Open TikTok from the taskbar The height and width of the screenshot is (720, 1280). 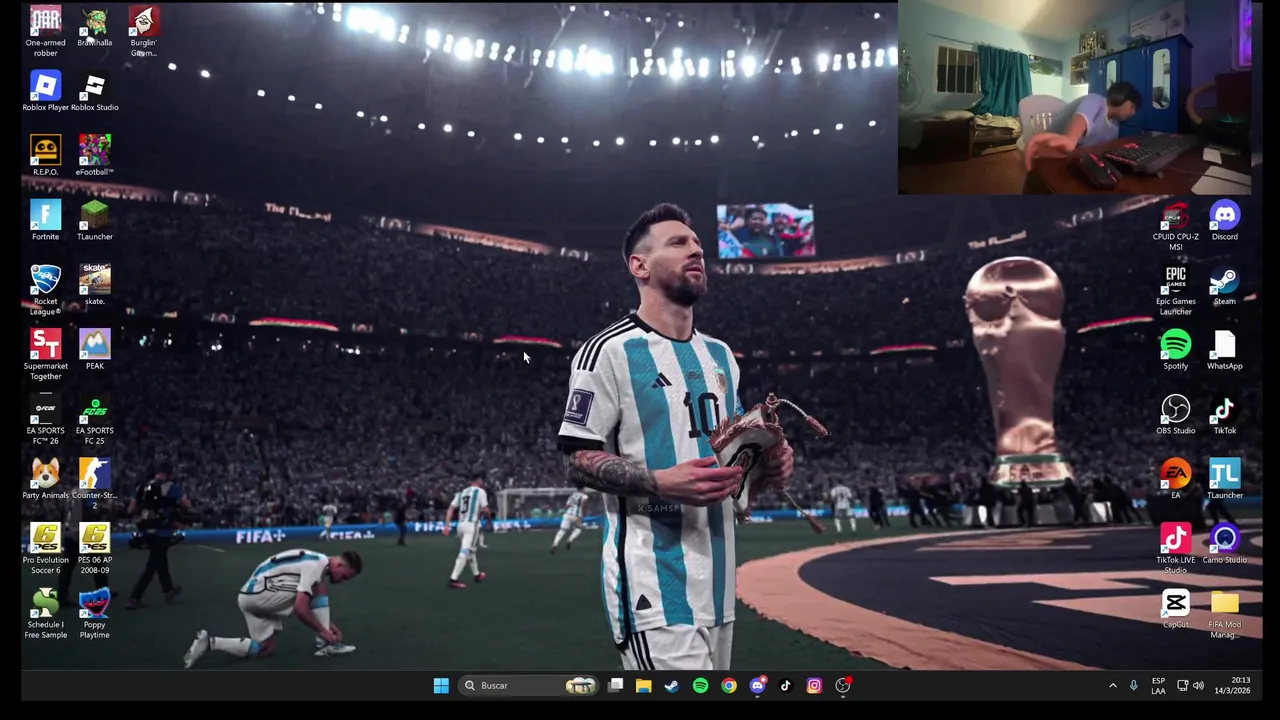[x=785, y=685]
